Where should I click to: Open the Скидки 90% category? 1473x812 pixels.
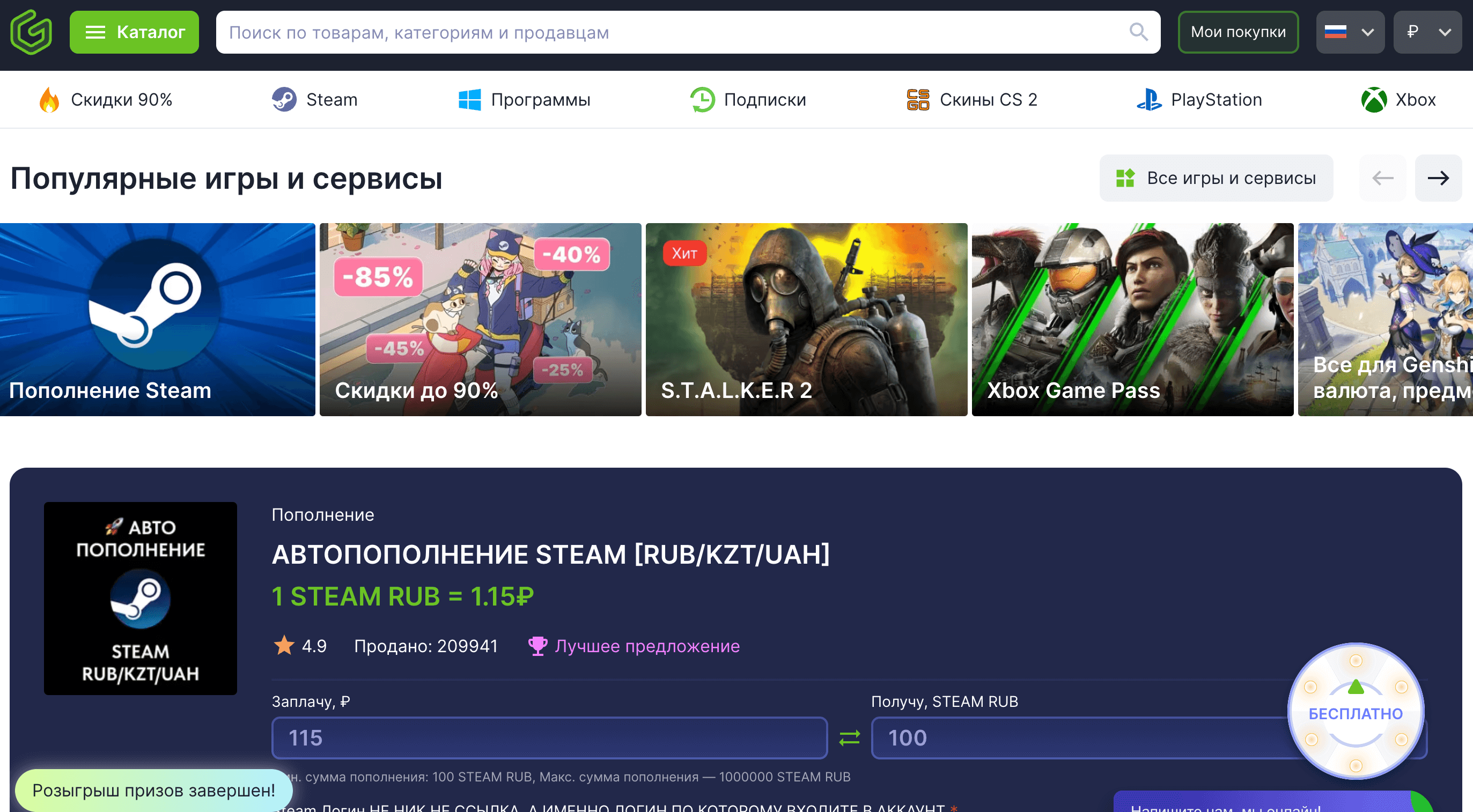click(x=106, y=100)
